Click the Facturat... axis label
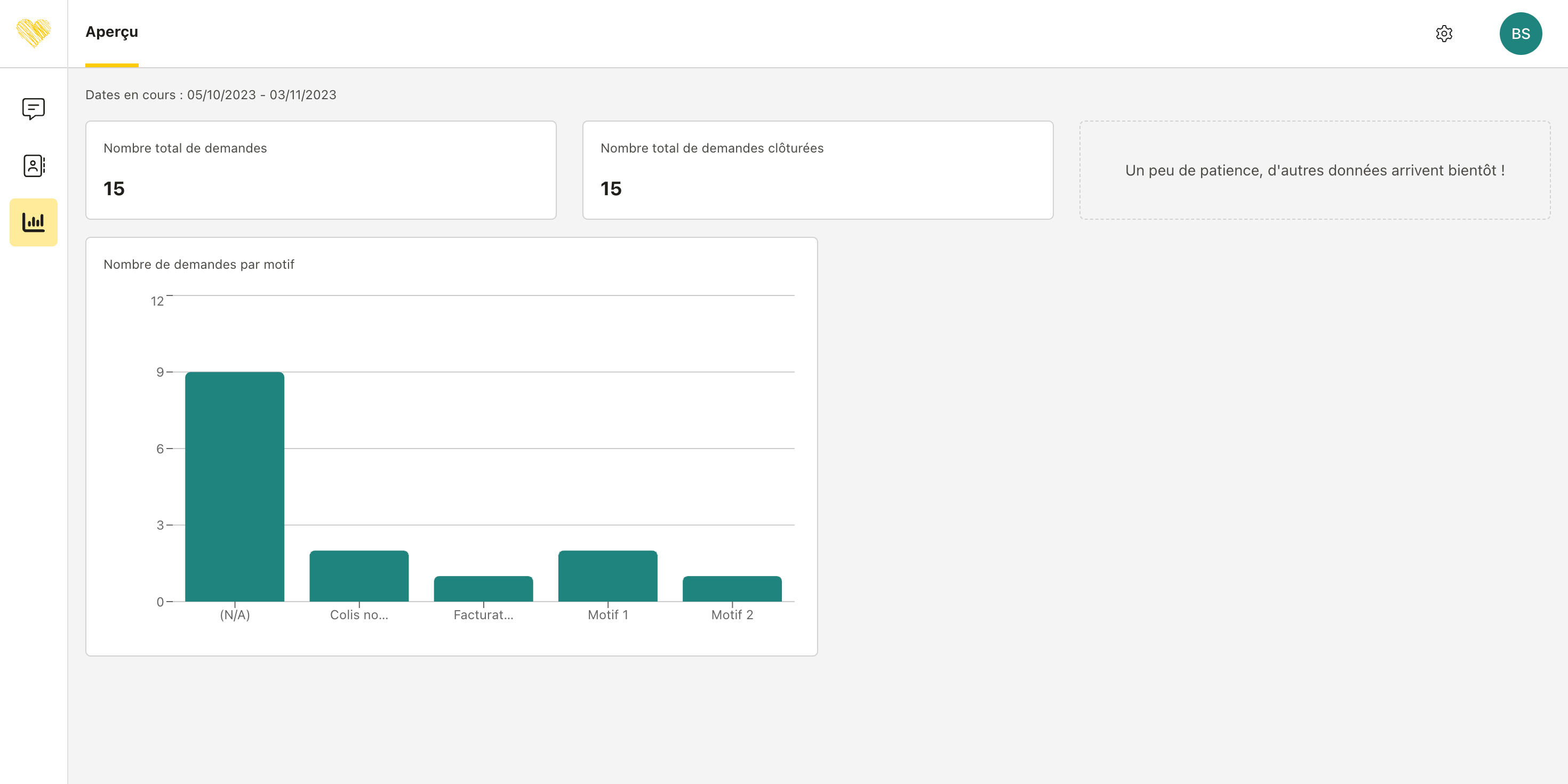 [483, 615]
